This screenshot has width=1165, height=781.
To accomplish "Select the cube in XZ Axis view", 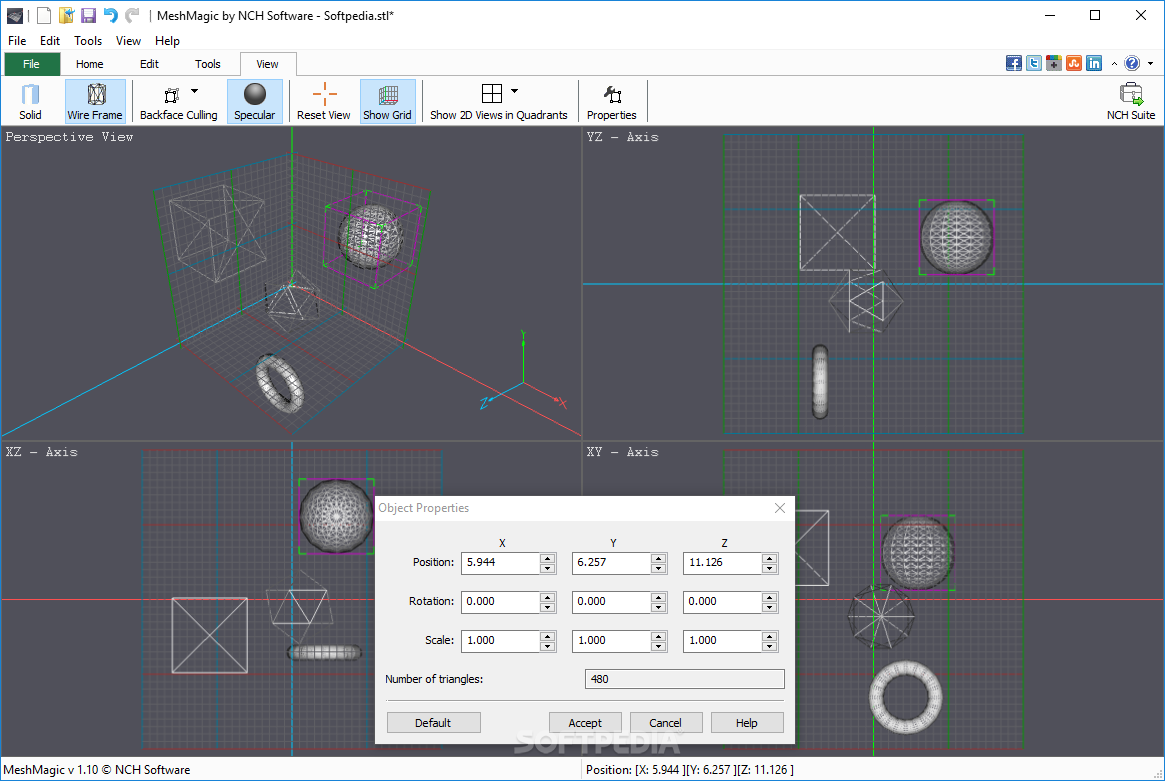I will click(x=210, y=635).
